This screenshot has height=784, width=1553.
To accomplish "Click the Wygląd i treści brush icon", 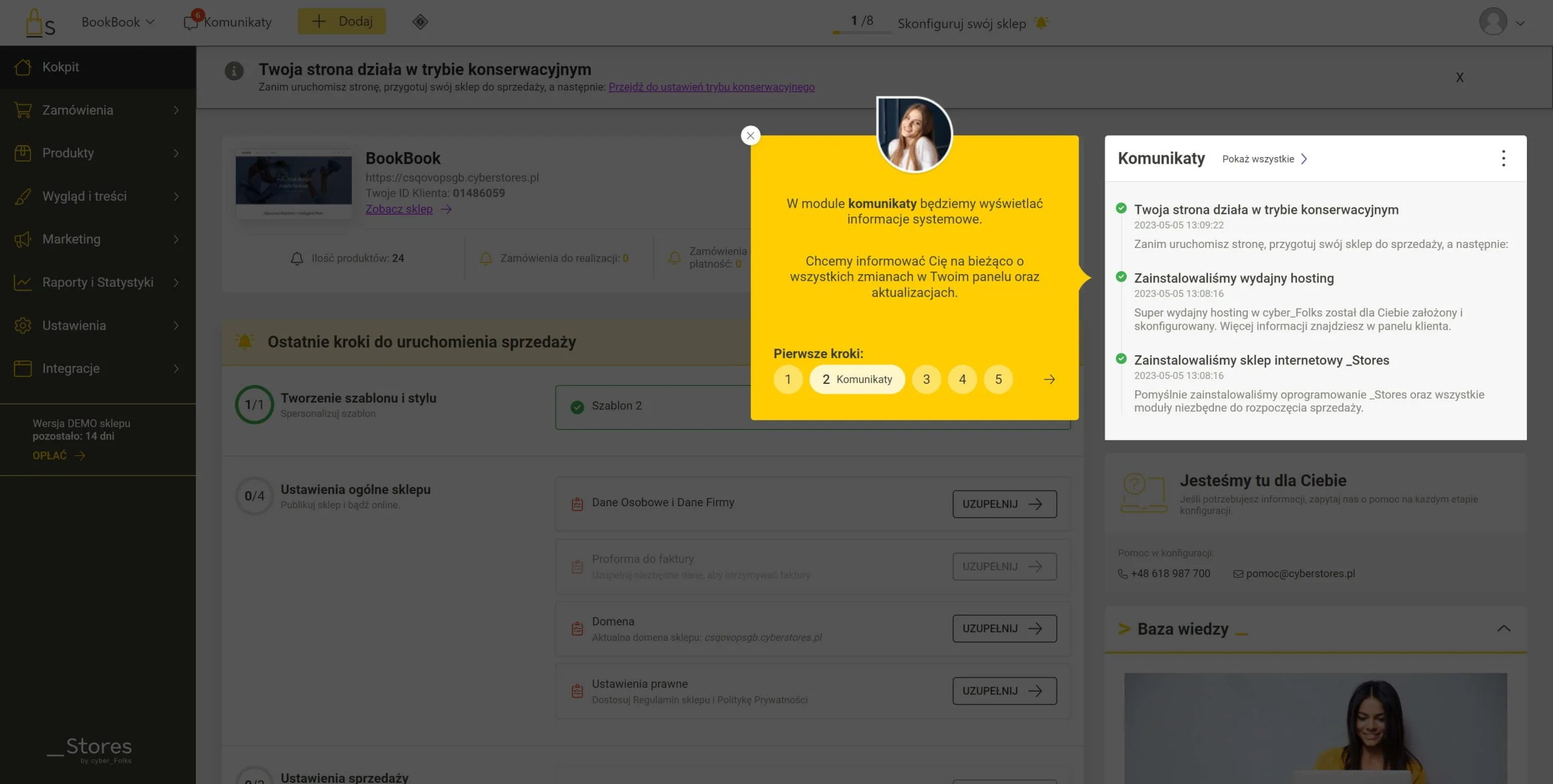I will click(23, 196).
